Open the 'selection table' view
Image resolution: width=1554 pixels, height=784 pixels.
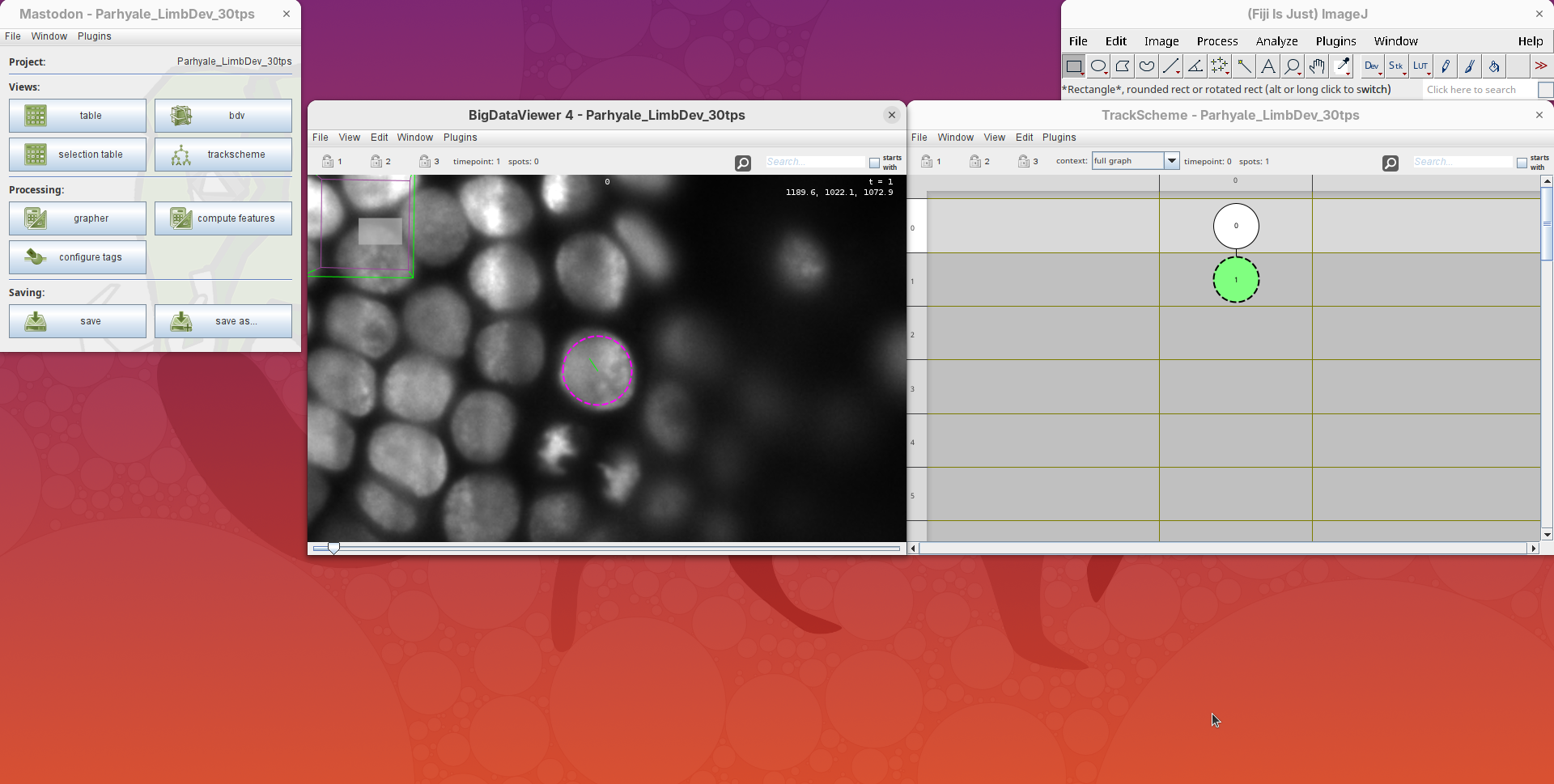tap(78, 155)
